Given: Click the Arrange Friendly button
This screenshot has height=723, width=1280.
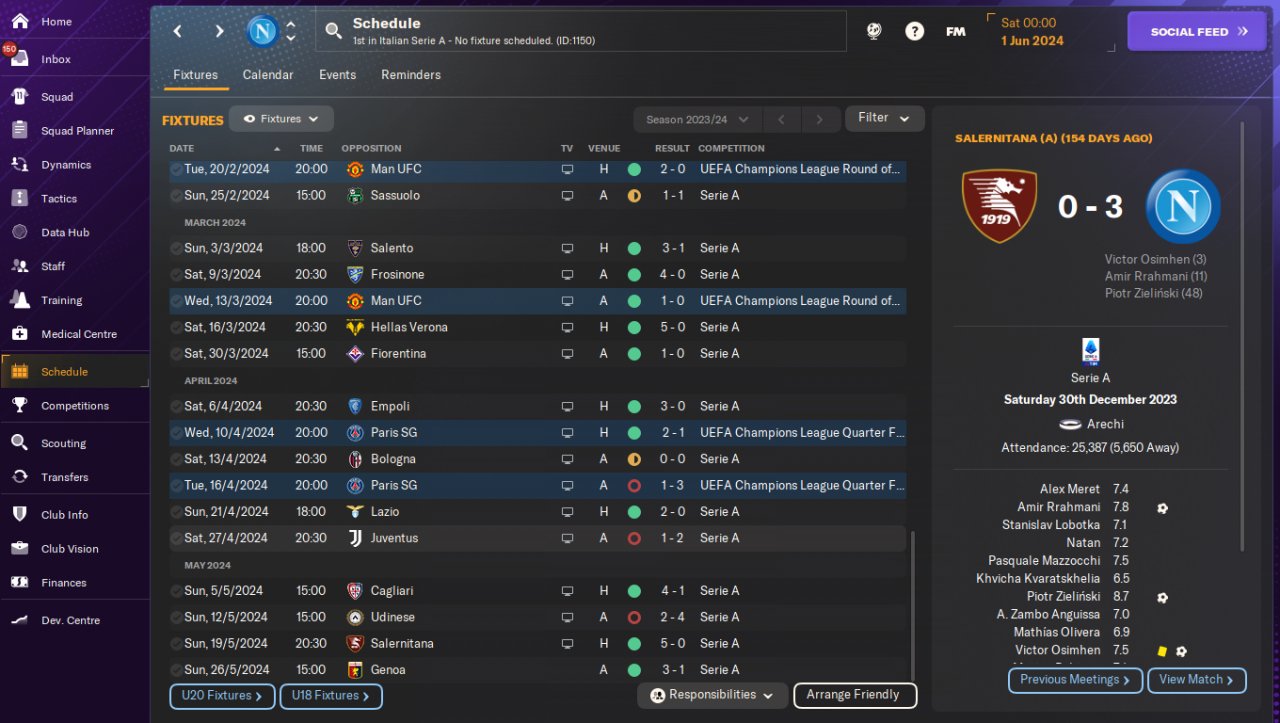Looking at the screenshot, I should pos(854,695).
